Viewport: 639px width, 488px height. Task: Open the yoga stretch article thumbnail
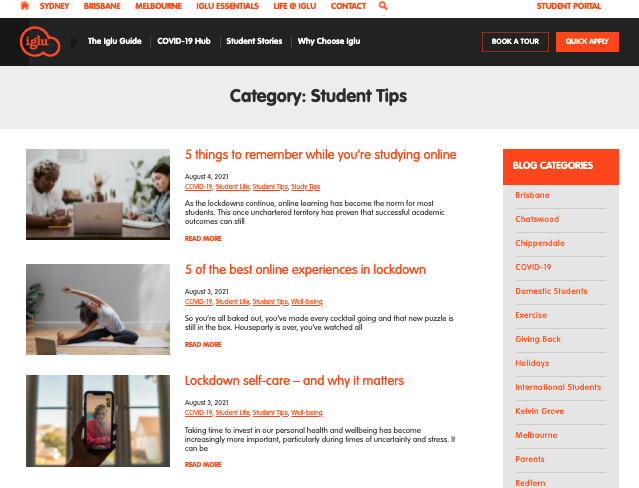[x=98, y=309]
